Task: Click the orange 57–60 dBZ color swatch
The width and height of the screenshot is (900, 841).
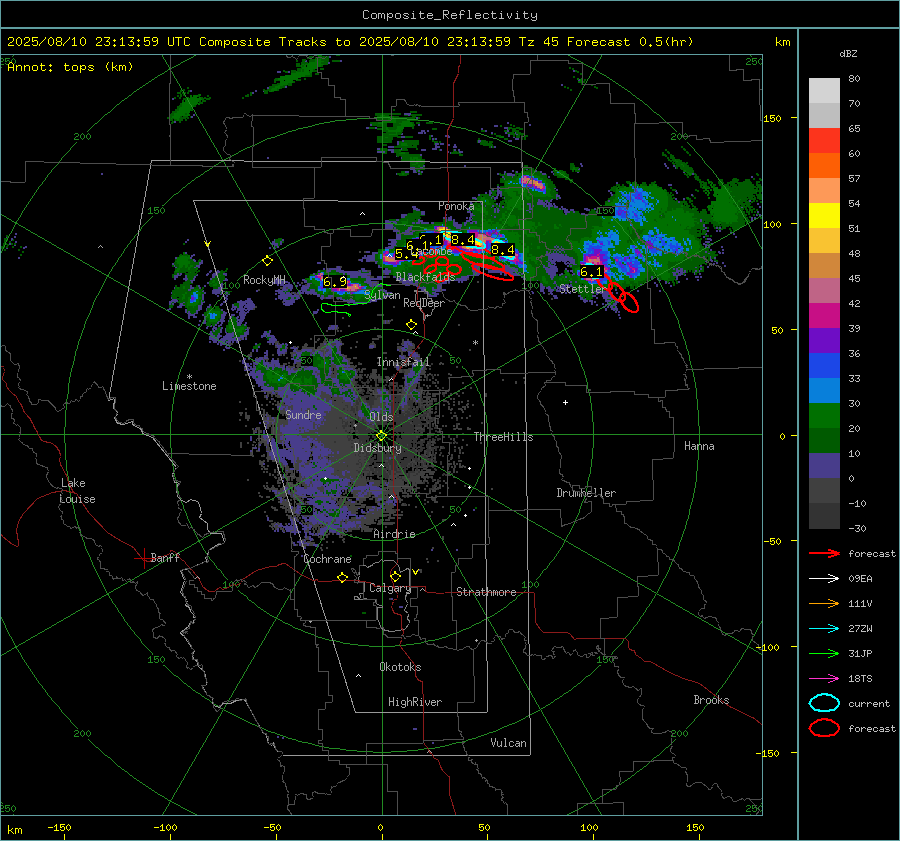Action: tap(824, 166)
